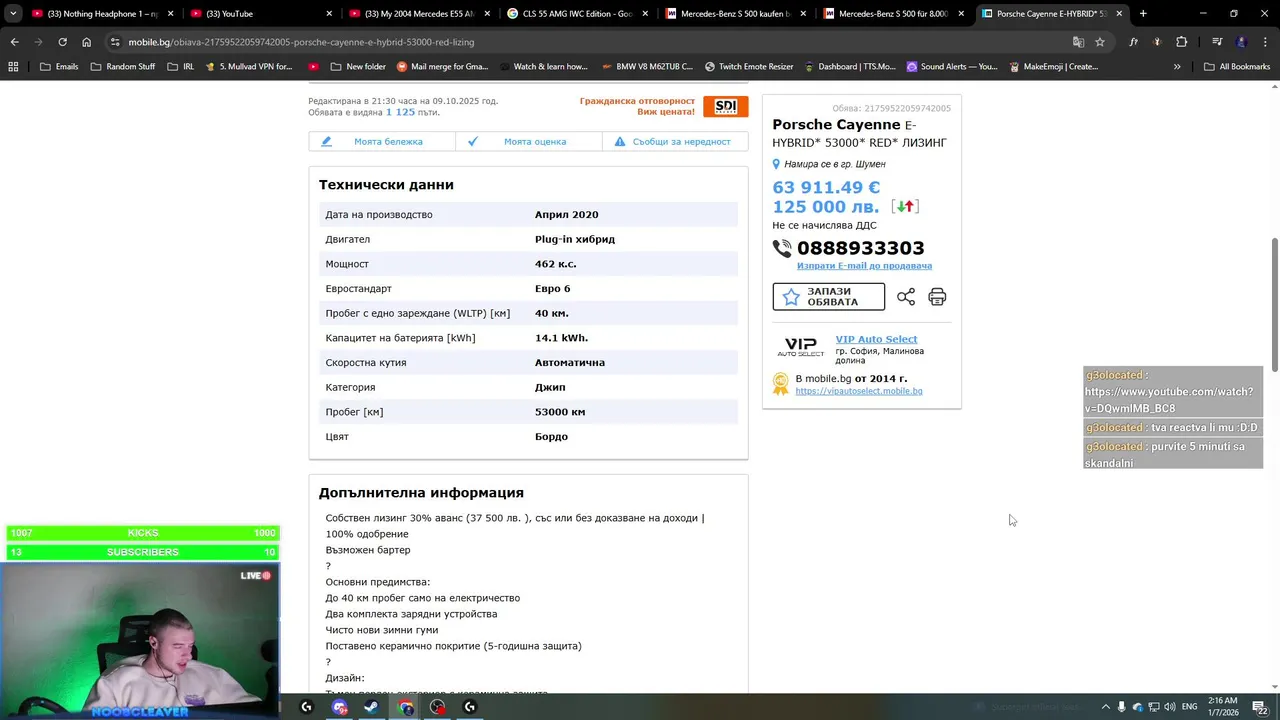Open the All Bookmarks folder
Screen dimensions: 1280x720
[x=1237, y=67]
